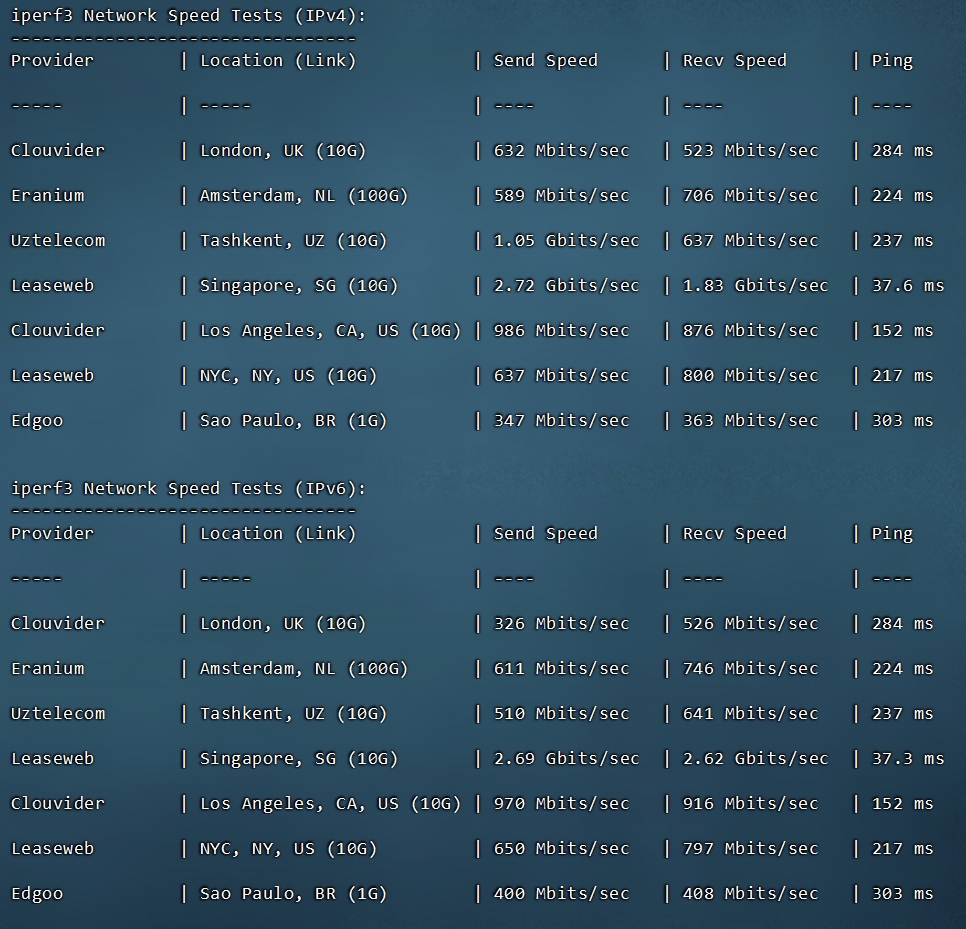966x929 pixels.
Task: Select the "2.62 Gbits/sec" receive speed value
Action: click(755, 759)
